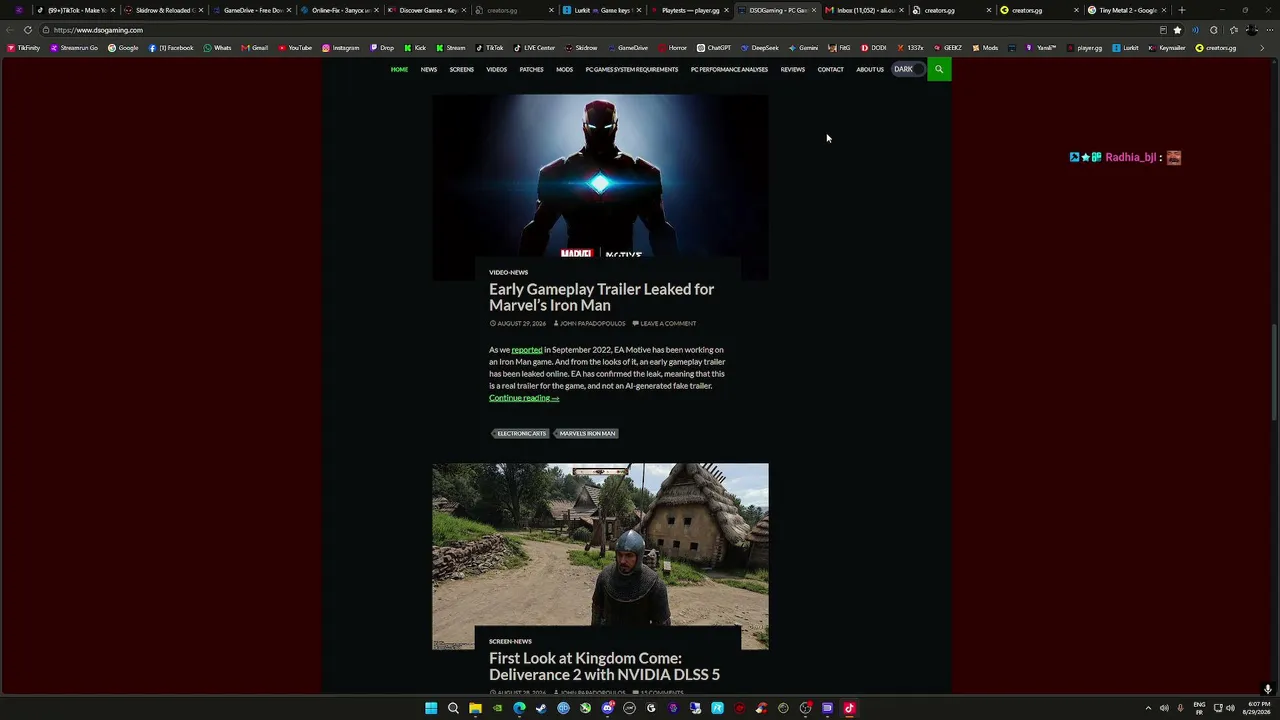Switch to the GameDrive tab

pos(251,10)
